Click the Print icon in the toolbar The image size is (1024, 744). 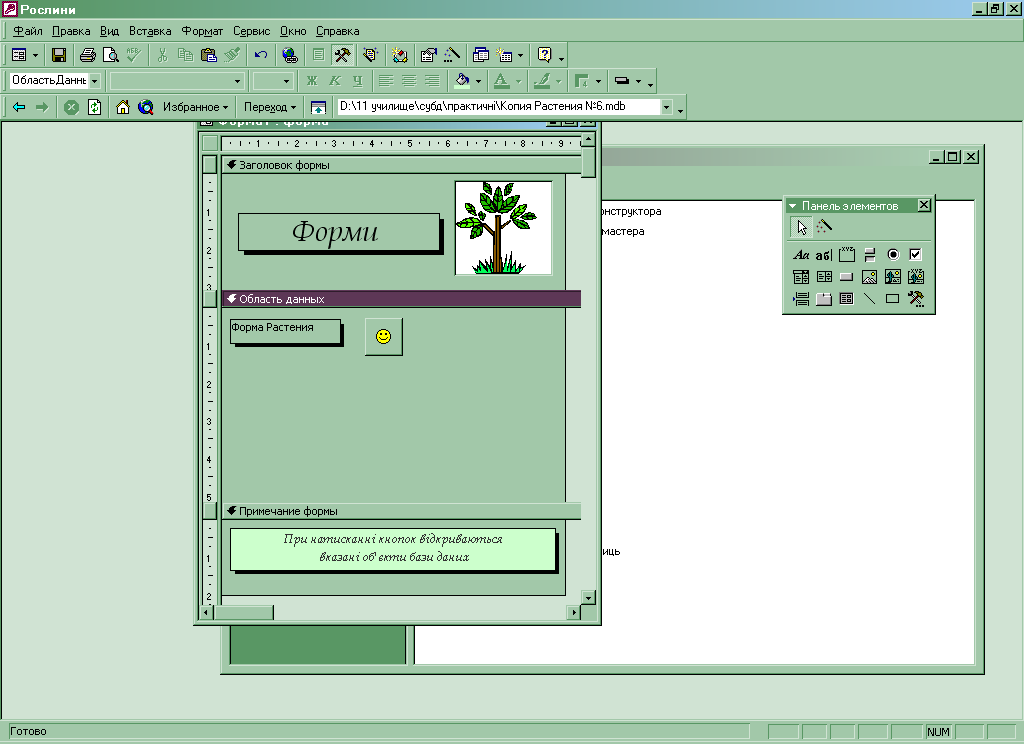pyautogui.click(x=88, y=56)
